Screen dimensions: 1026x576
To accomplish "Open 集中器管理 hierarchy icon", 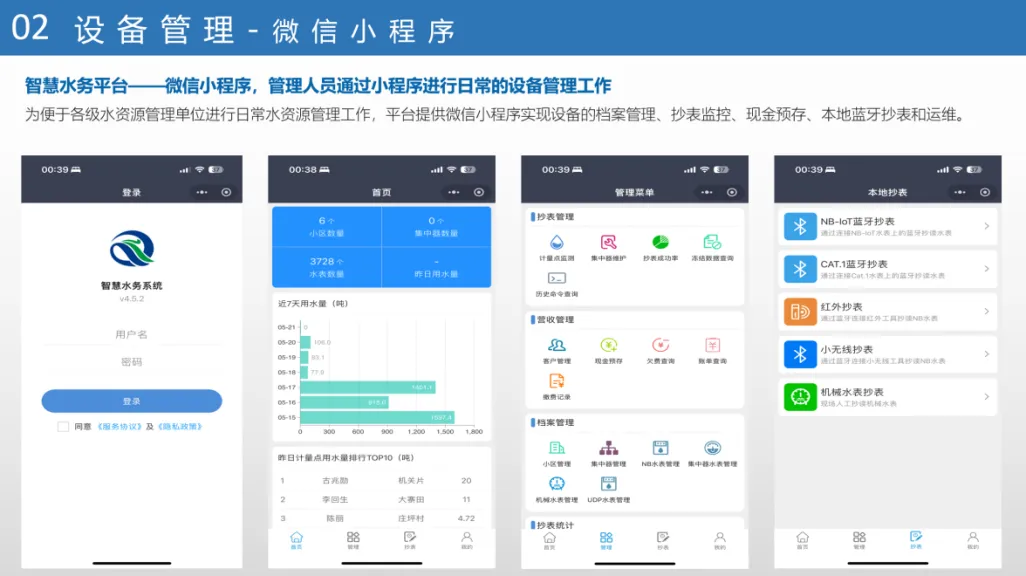I will tap(609, 448).
